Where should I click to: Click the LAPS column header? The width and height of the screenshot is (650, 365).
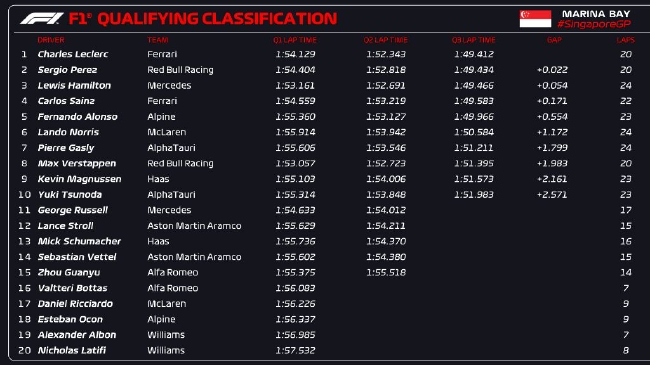point(625,40)
